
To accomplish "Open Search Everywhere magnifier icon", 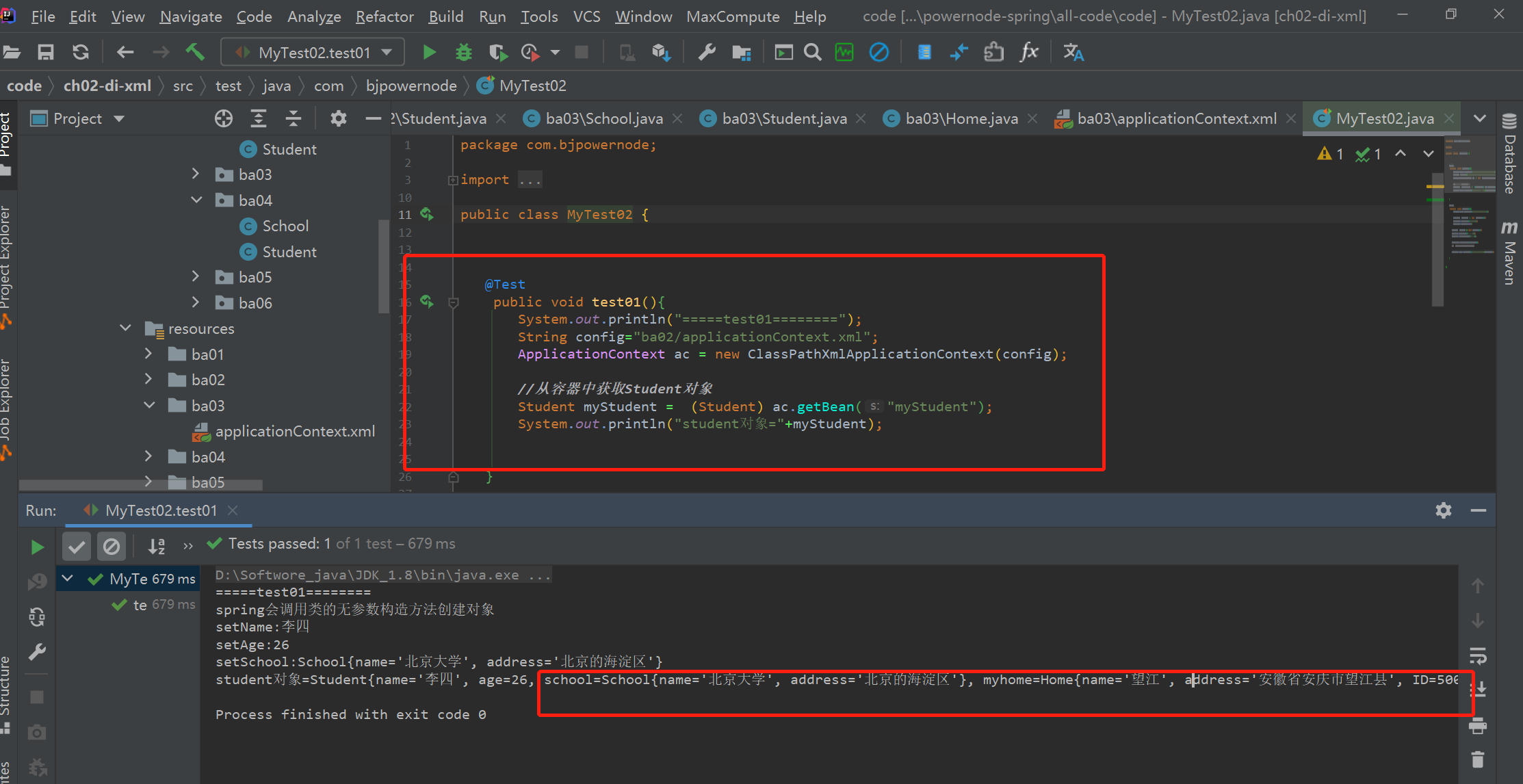I will [x=812, y=52].
